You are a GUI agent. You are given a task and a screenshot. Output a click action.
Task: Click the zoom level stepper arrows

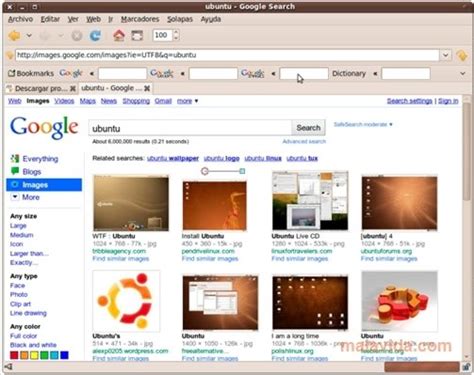[176, 35]
